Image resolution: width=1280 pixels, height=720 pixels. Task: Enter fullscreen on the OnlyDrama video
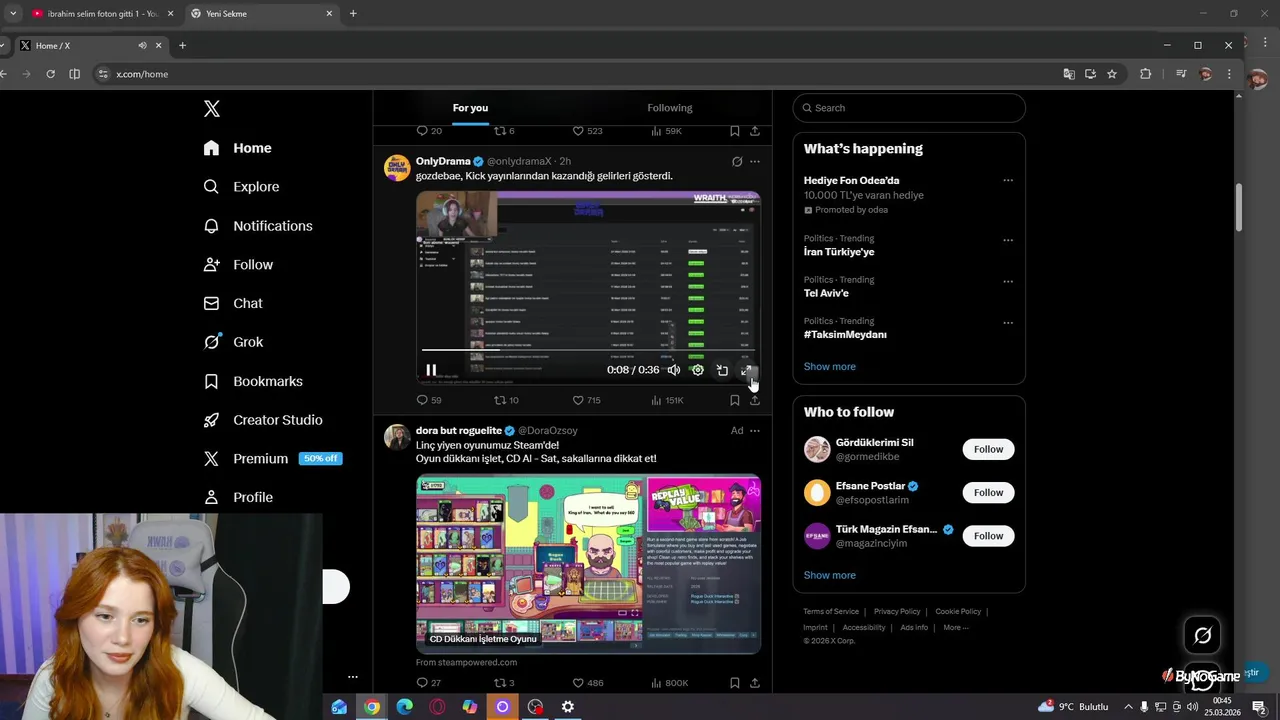[x=746, y=370]
